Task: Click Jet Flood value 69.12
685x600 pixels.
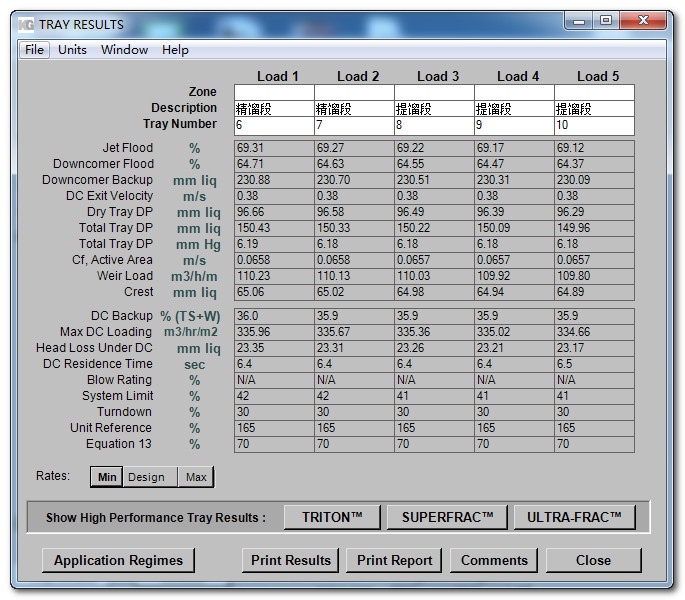Action: (x=595, y=148)
